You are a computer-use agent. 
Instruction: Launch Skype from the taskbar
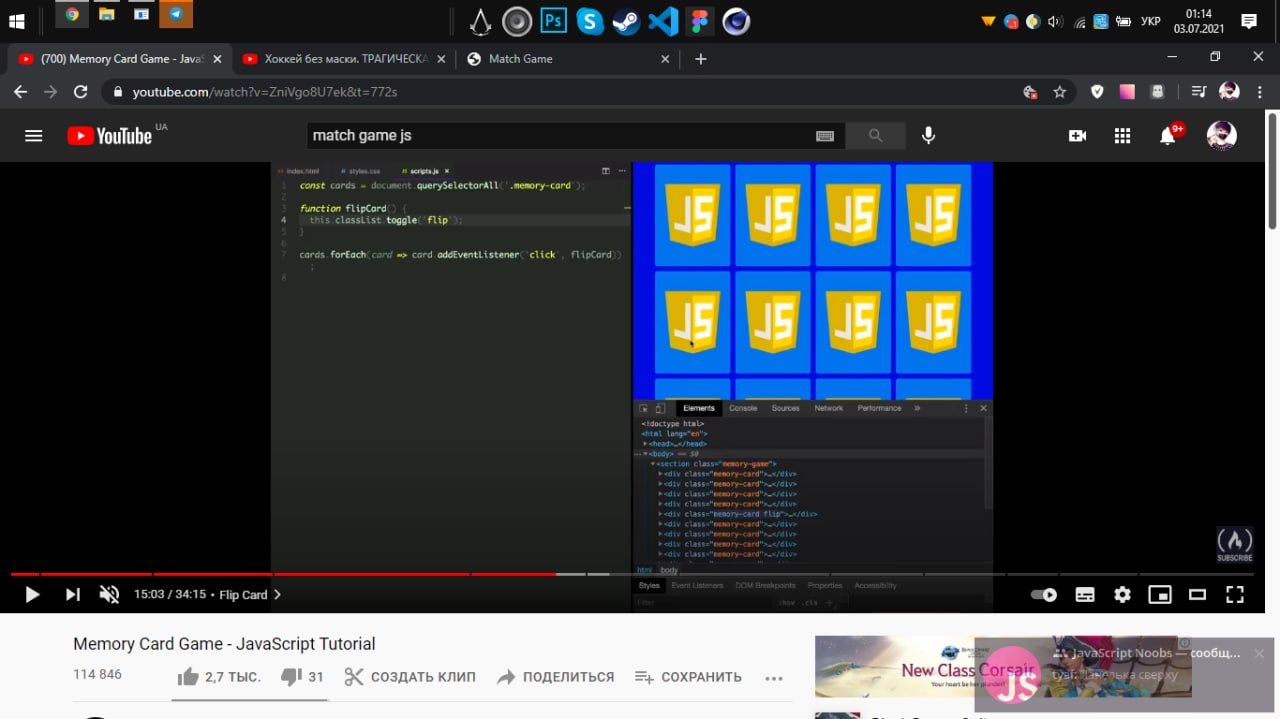[590, 21]
